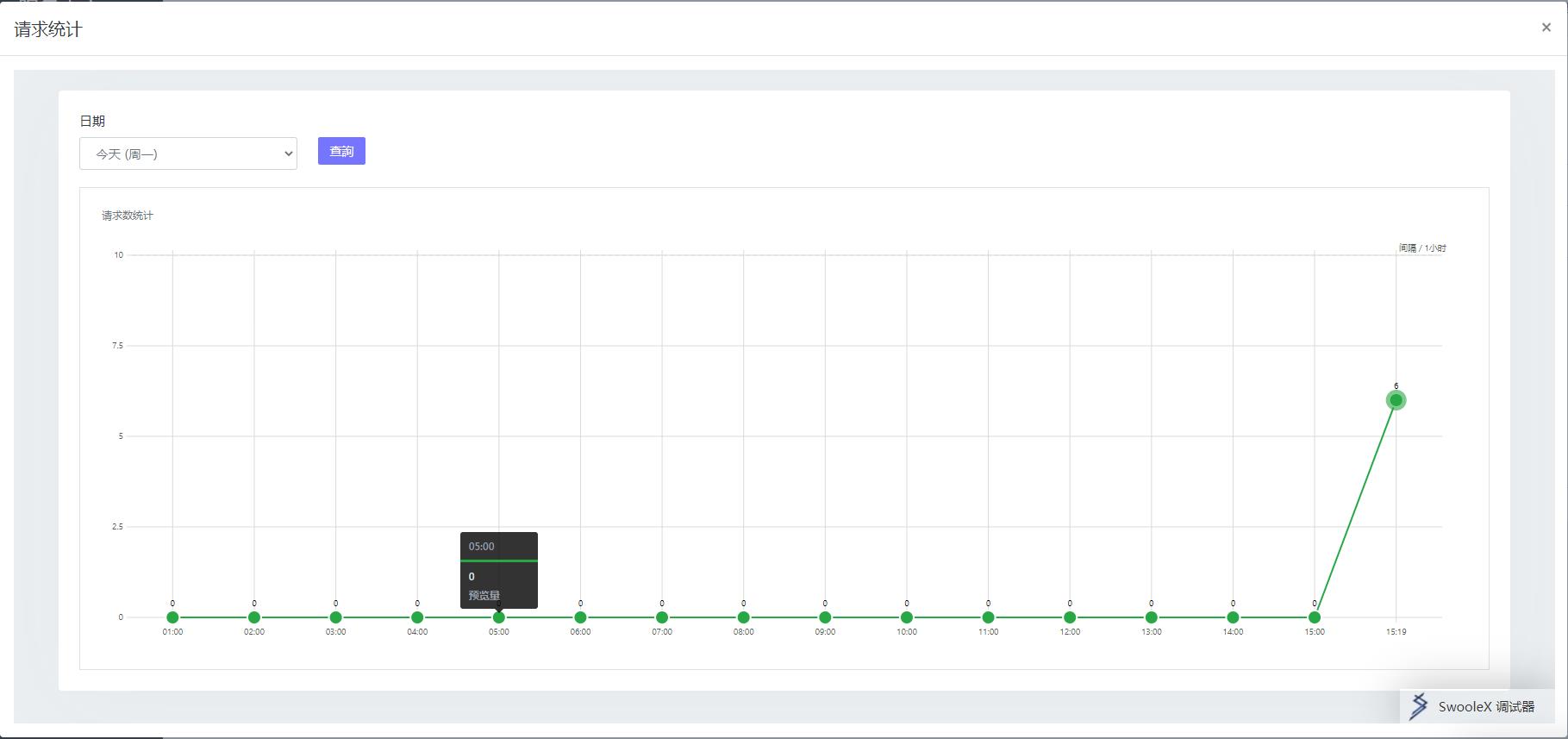The image size is (1568, 739).
Task: Click the 间隔 / 1小时 label
Action: (x=1422, y=248)
